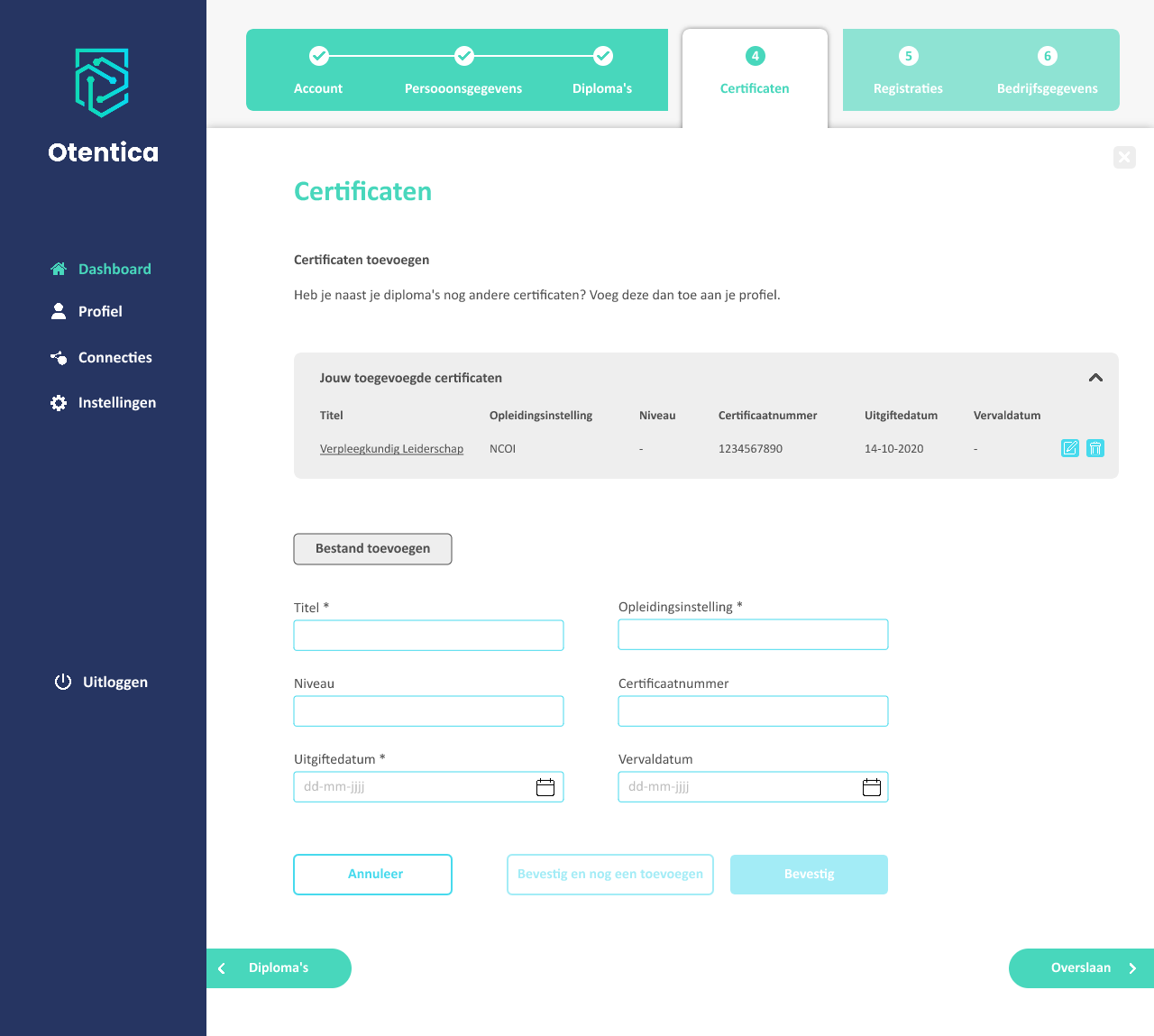The width and height of the screenshot is (1154, 1036).
Task: Open the Dashboard menu item
Action: [101, 269]
